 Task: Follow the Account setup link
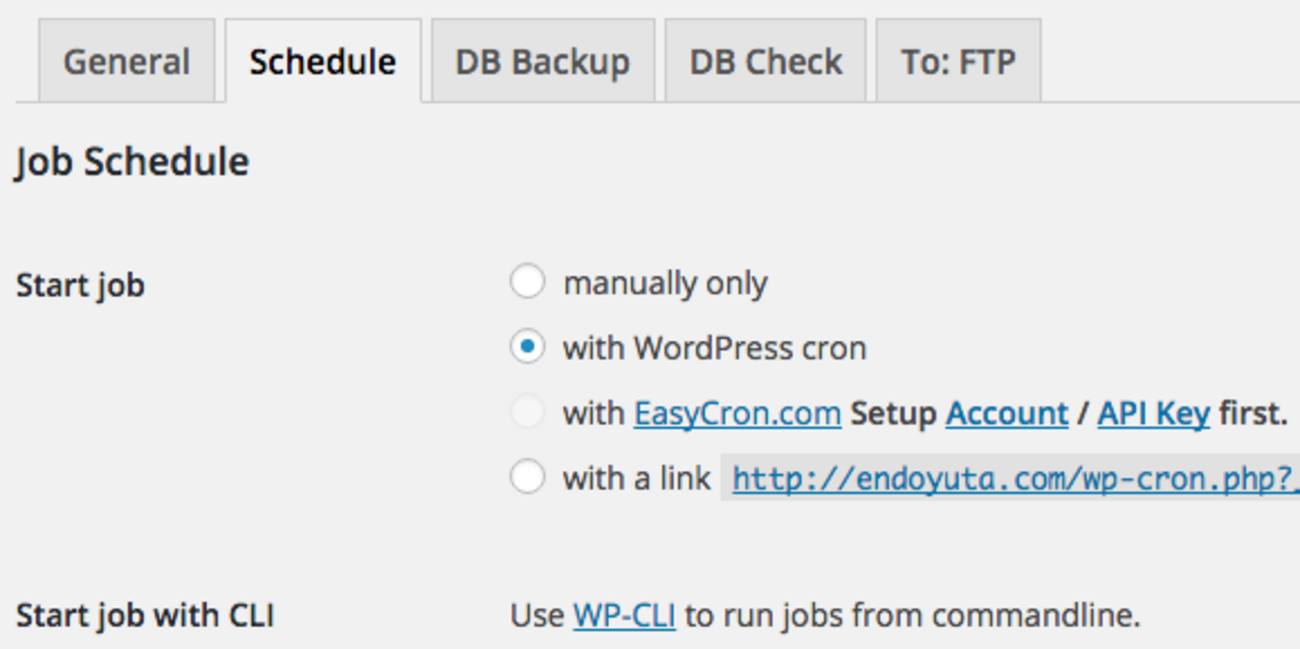click(1007, 414)
